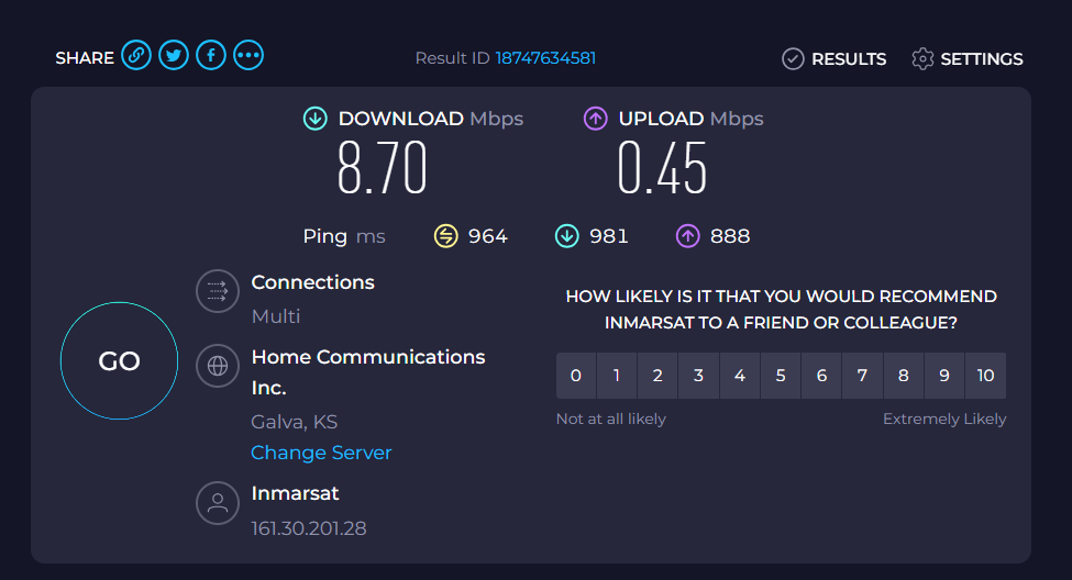Copy the share link icon
The image size is (1072, 580).
tap(136, 56)
